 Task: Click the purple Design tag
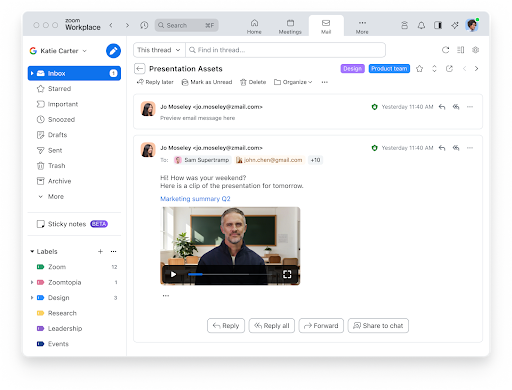pos(352,69)
